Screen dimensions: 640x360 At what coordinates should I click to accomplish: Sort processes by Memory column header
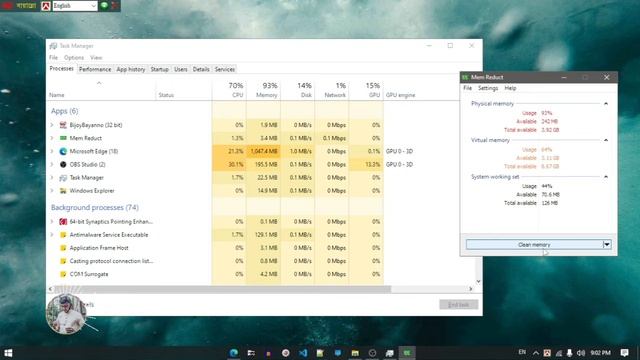pos(264,90)
